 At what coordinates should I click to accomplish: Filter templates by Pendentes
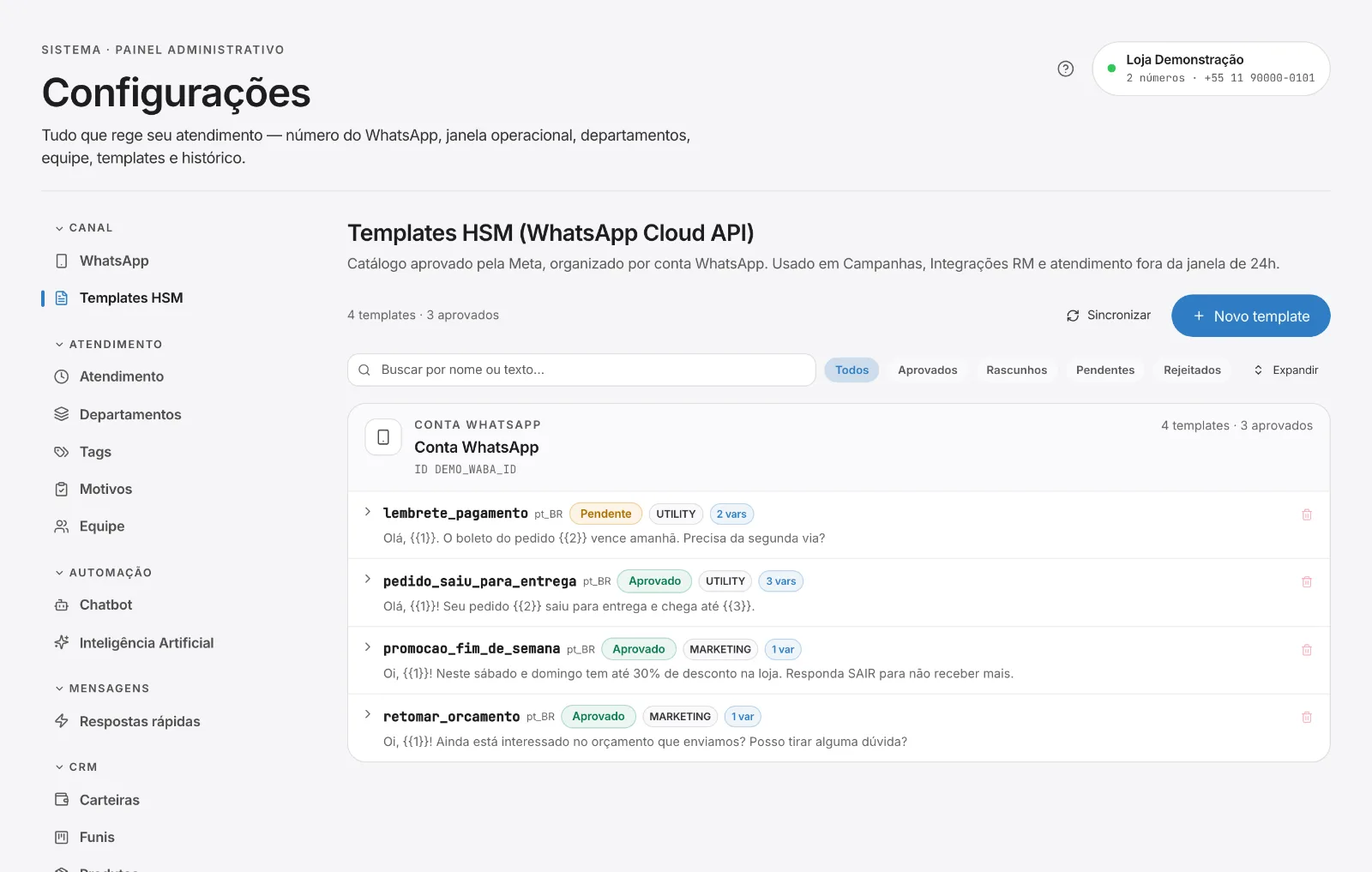[x=1105, y=370]
